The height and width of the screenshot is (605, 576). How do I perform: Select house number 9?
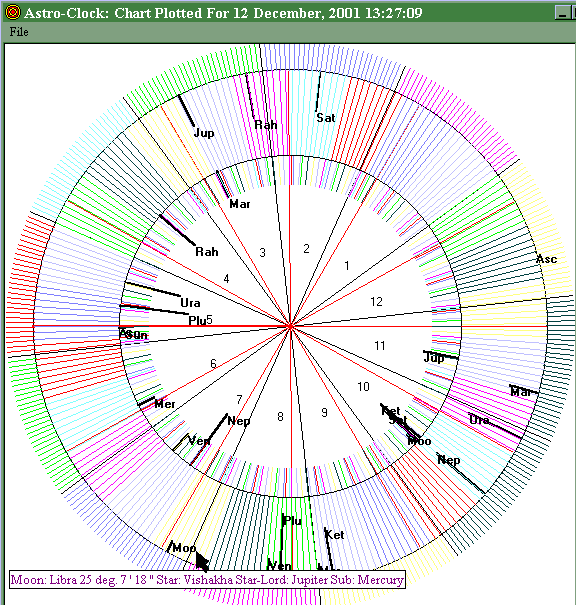click(x=324, y=413)
